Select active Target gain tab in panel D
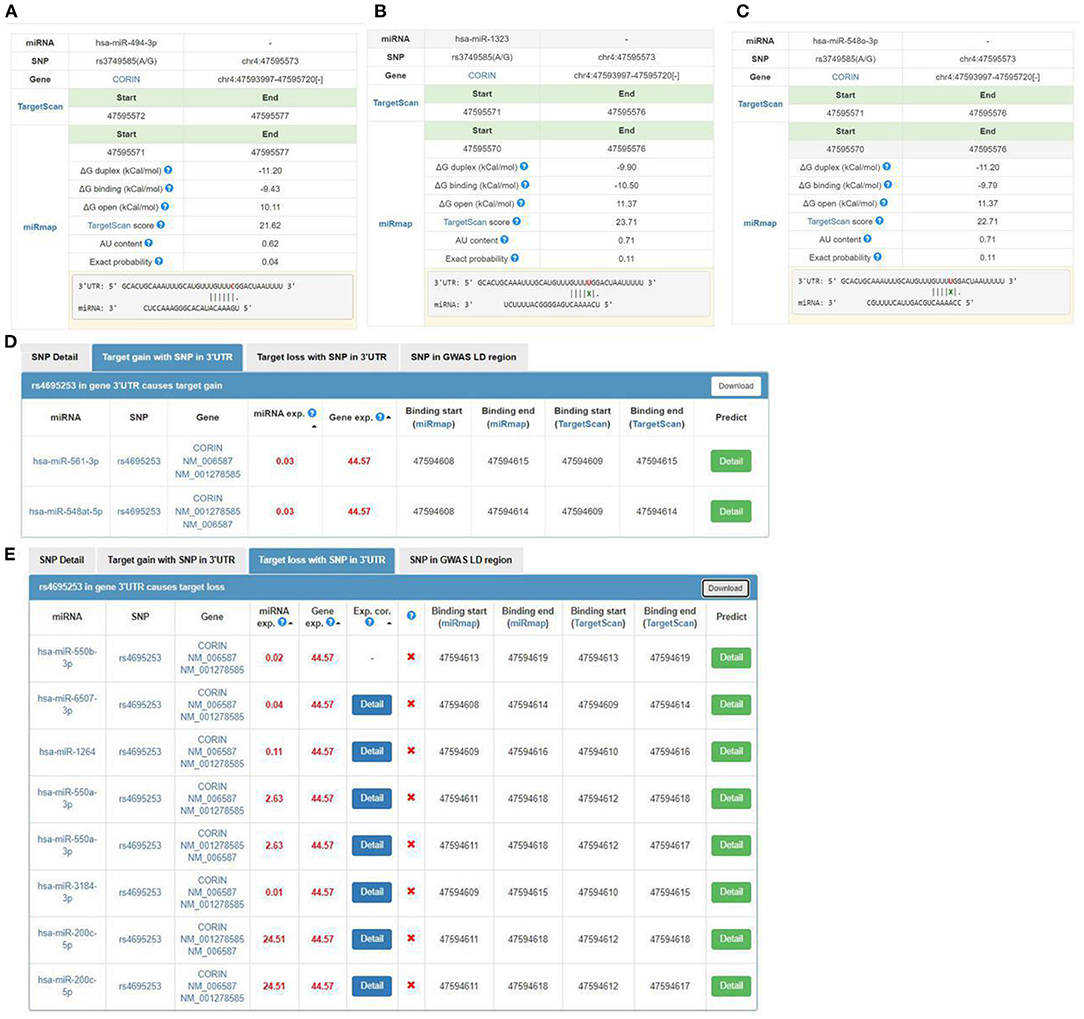 point(167,357)
